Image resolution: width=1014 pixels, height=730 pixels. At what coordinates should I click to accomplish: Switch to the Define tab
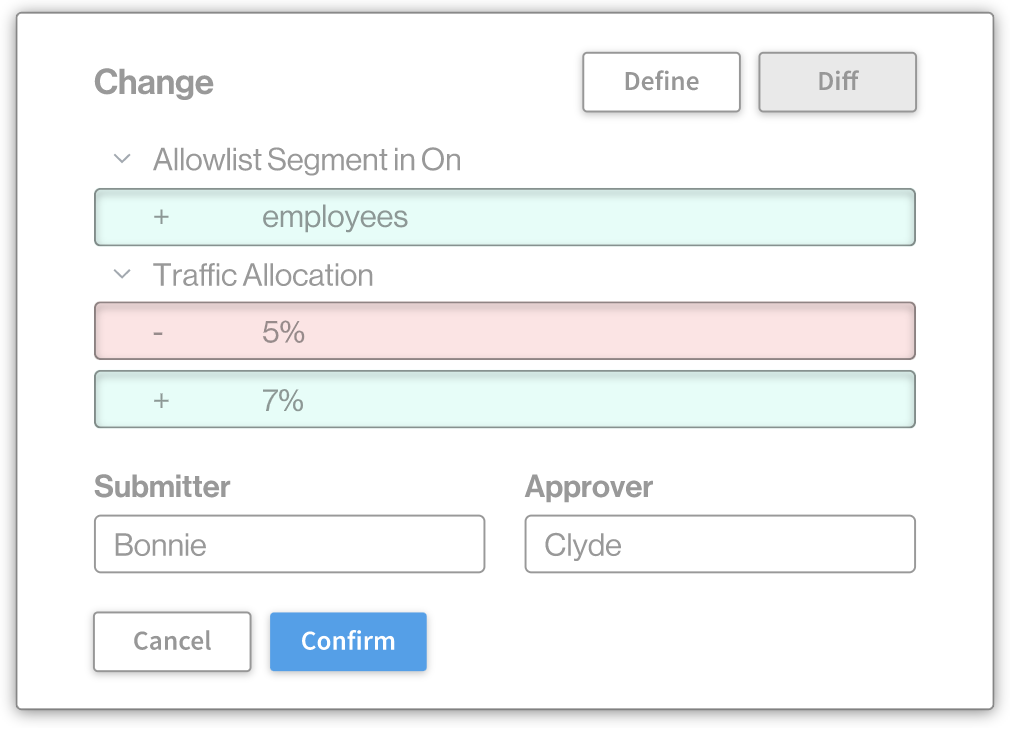pos(661,82)
